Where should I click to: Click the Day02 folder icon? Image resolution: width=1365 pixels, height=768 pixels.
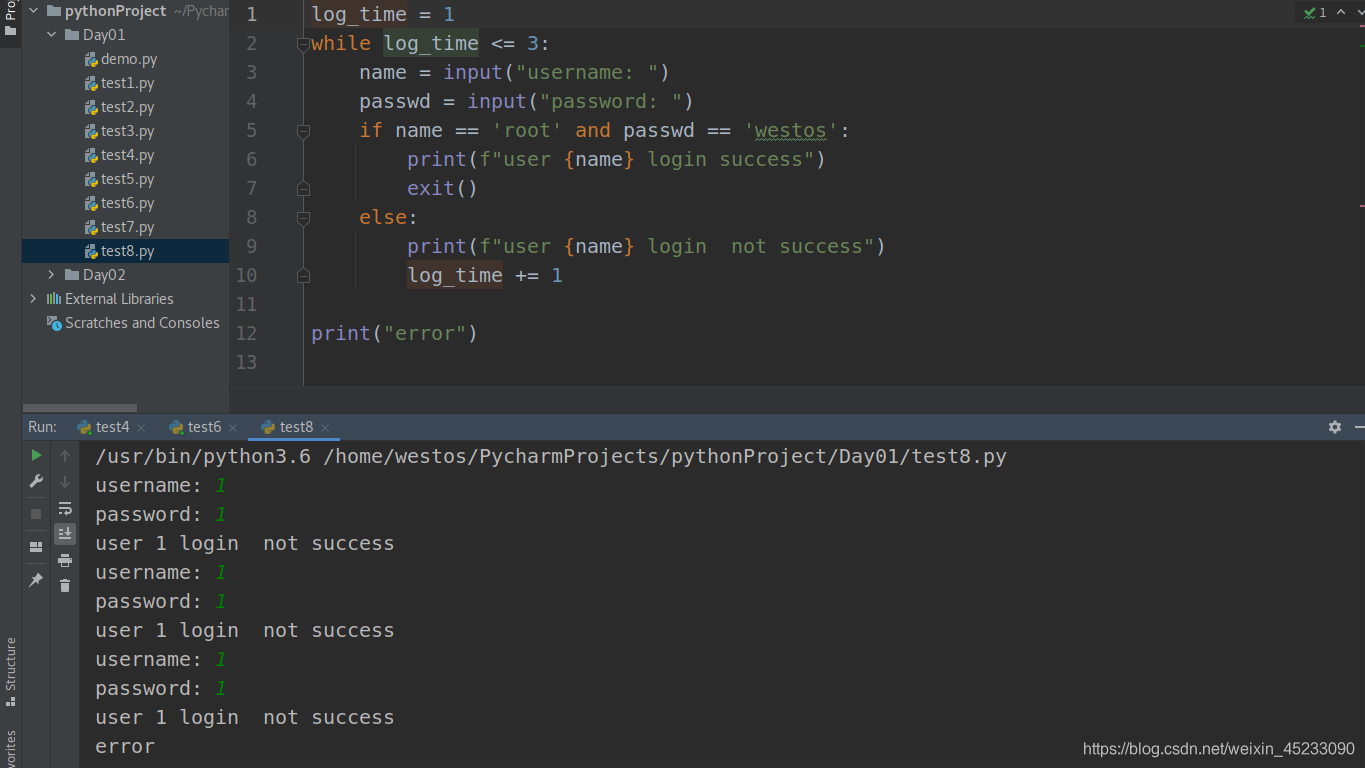pos(72,275)
